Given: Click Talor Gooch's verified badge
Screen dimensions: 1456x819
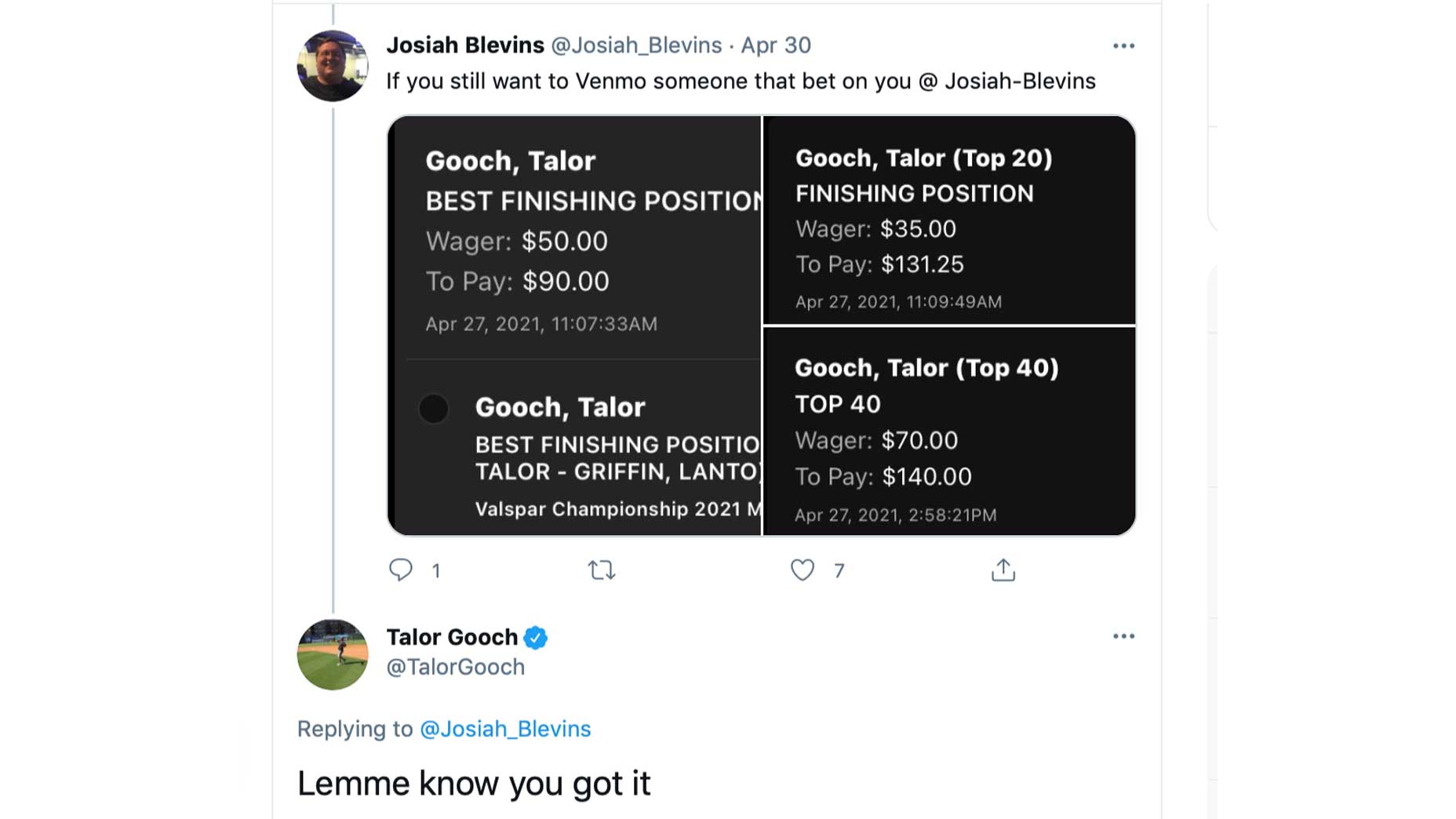Looking at the screenshot, I should (x=536, y=638).
